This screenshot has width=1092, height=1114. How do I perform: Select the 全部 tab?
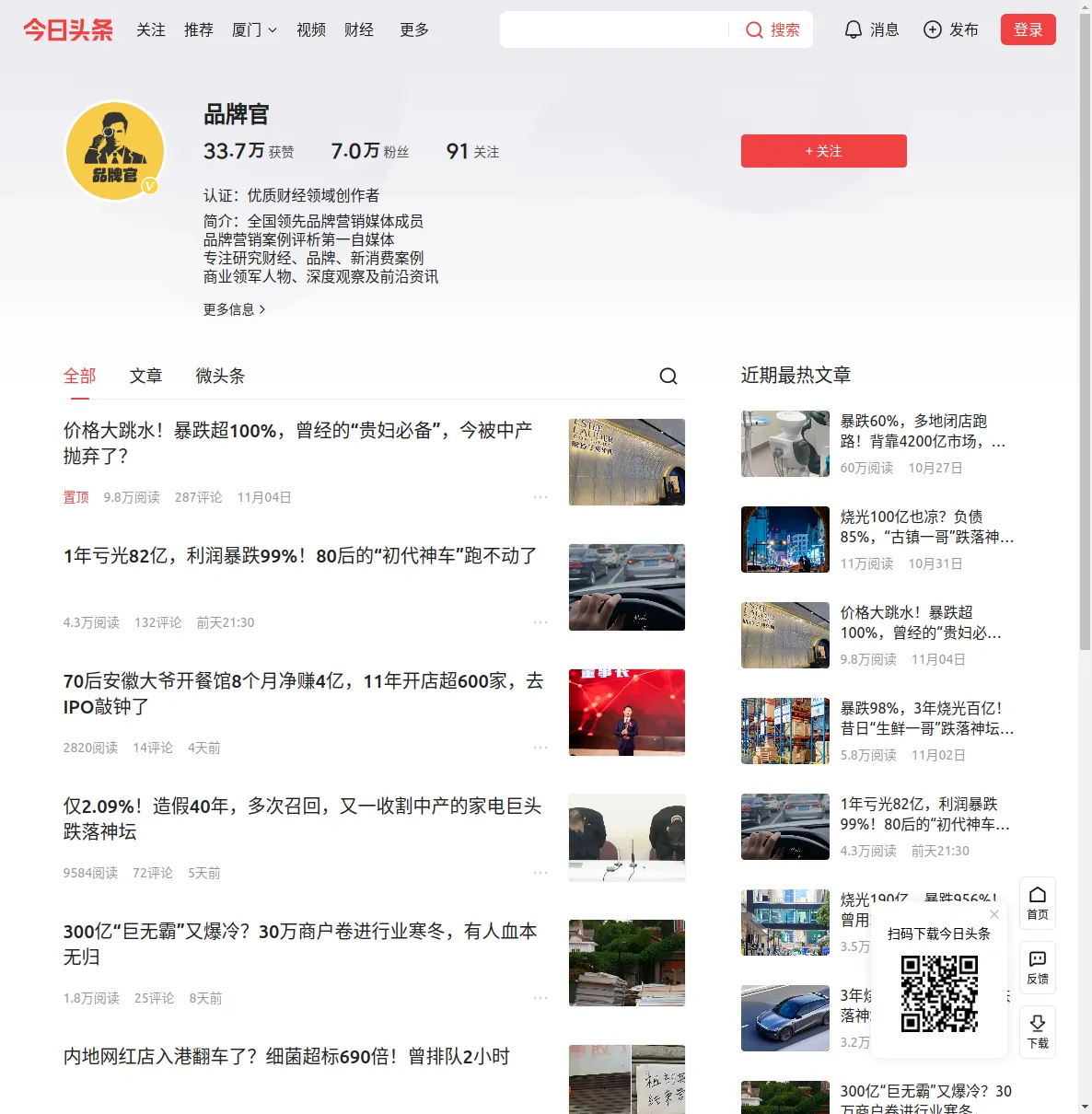coord(80,376)
